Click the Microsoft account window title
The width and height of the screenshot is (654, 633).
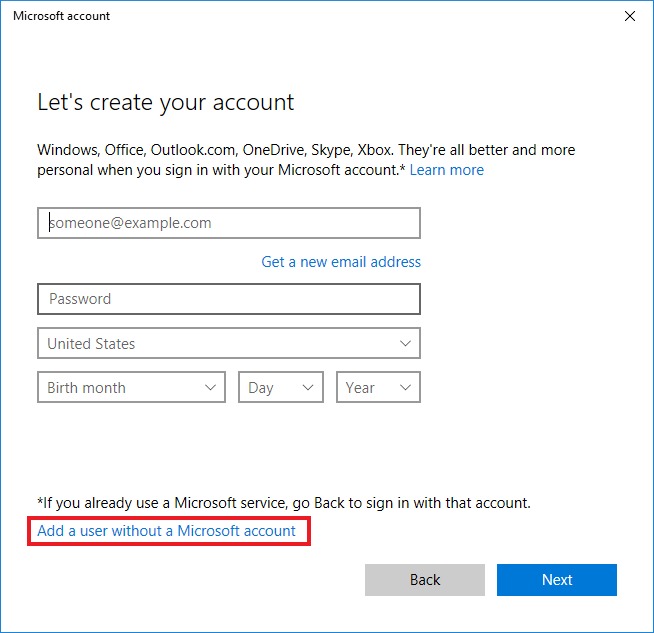point(62,17)
